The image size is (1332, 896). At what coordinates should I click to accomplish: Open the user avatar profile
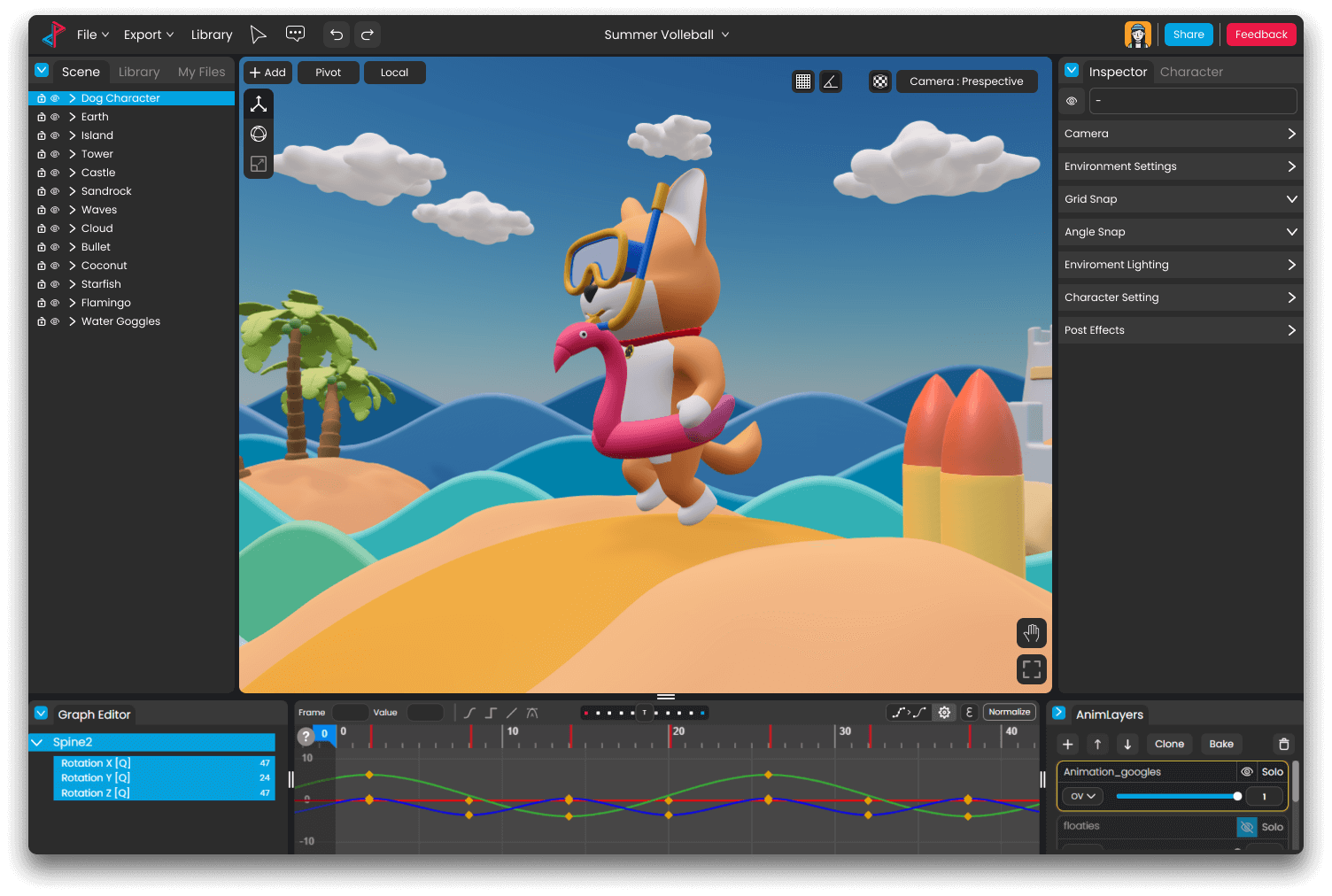click(1138, 35)
